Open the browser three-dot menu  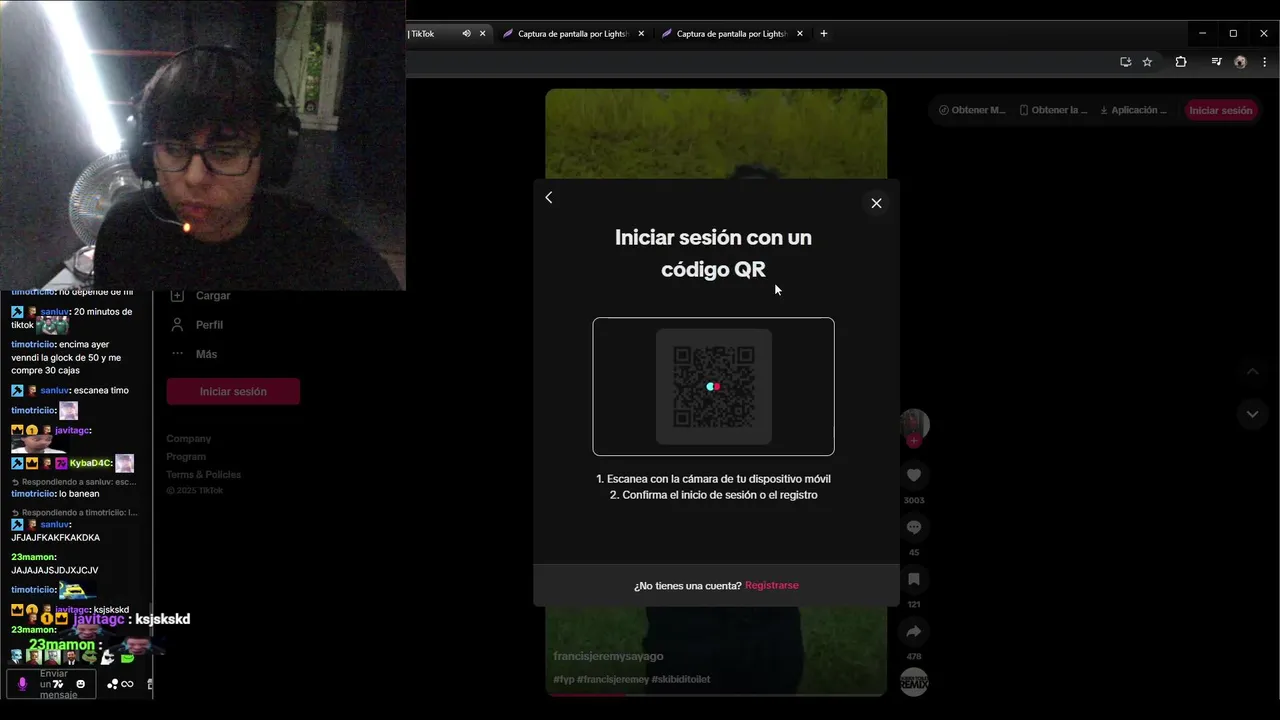[x=1265, y=62]
